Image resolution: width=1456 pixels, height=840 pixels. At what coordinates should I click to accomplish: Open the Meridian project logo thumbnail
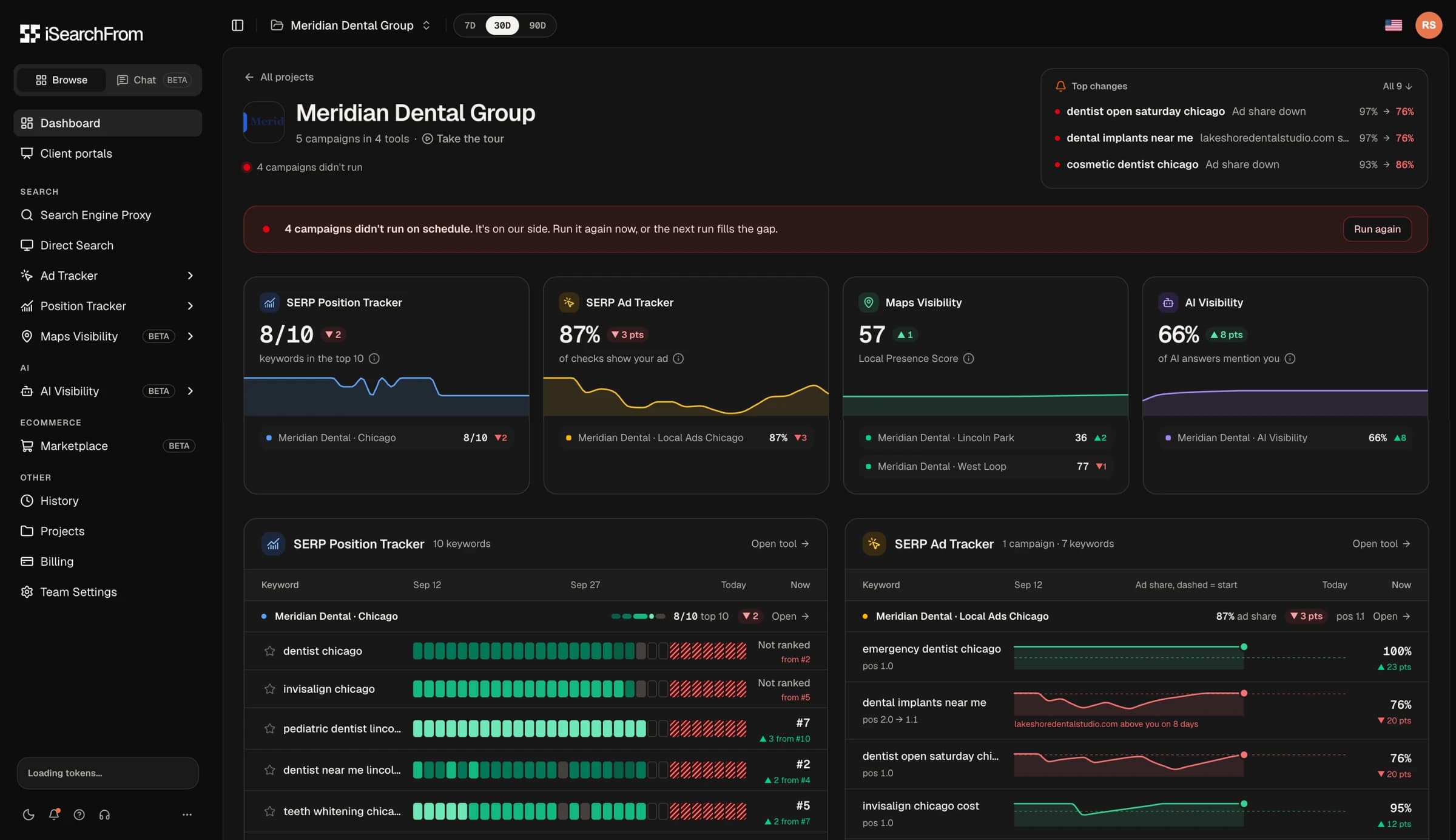click(264, 122)
